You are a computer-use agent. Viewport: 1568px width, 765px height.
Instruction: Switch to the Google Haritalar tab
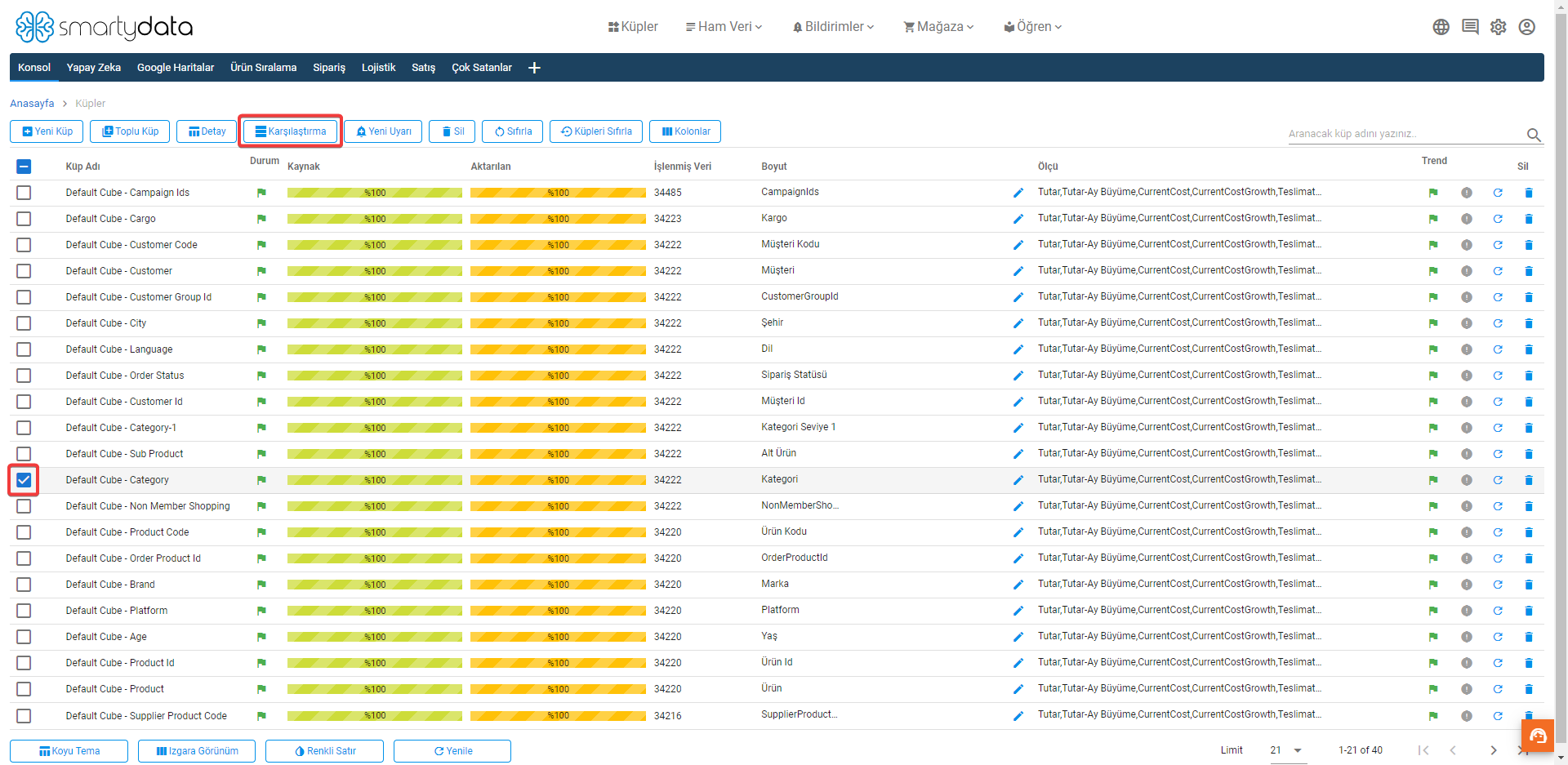(x=176, y=68)
